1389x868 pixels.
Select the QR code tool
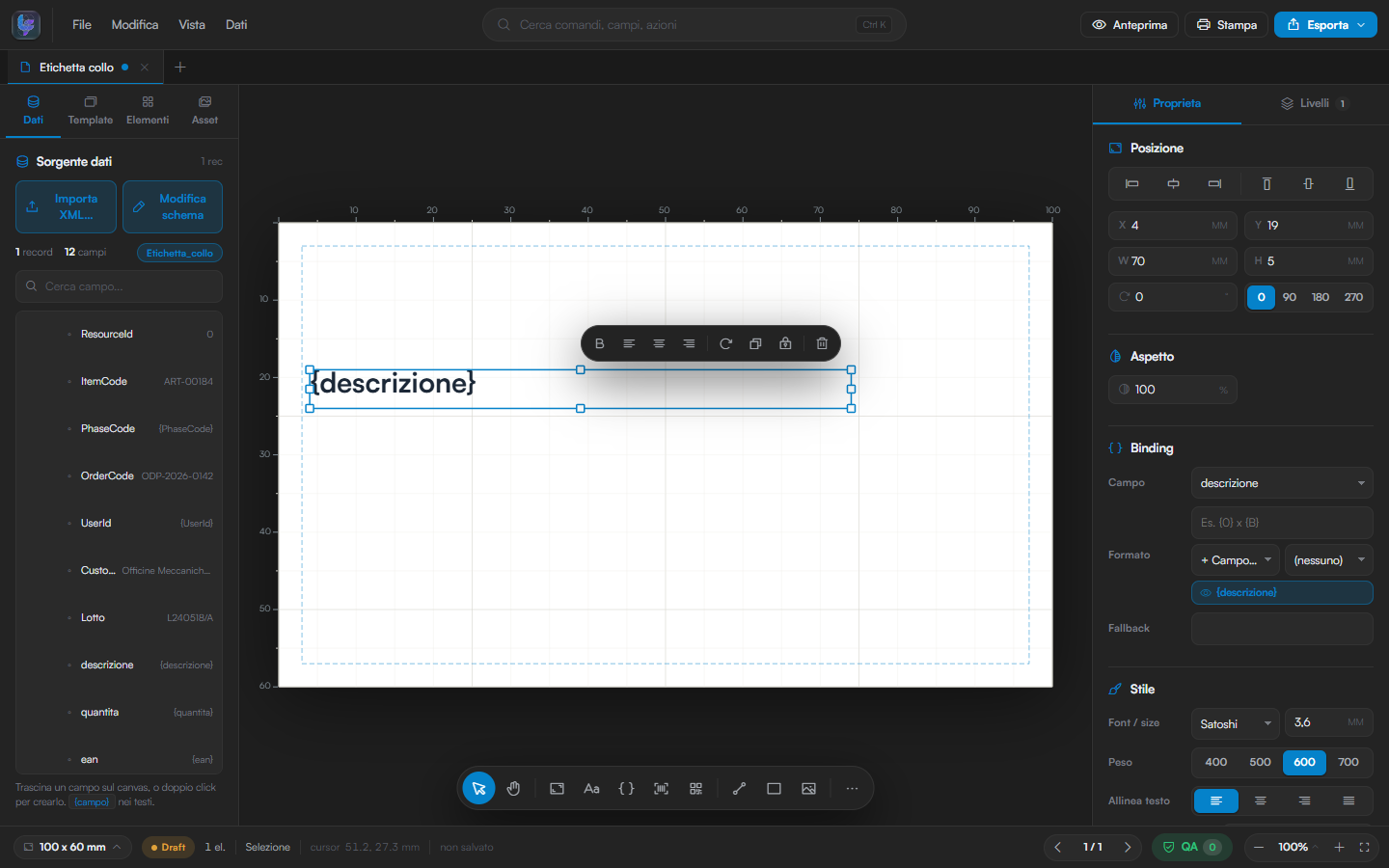695,788
